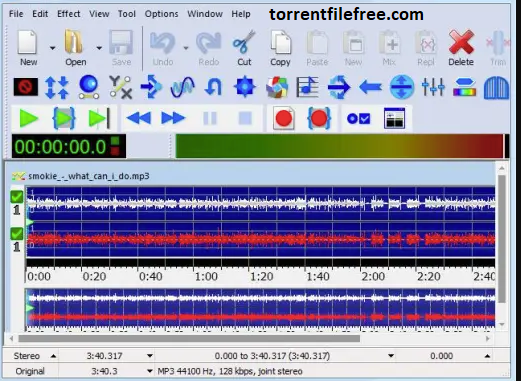Click the circular vertical-arrows normalize icon
521x381 pixels.
point(402,87)
